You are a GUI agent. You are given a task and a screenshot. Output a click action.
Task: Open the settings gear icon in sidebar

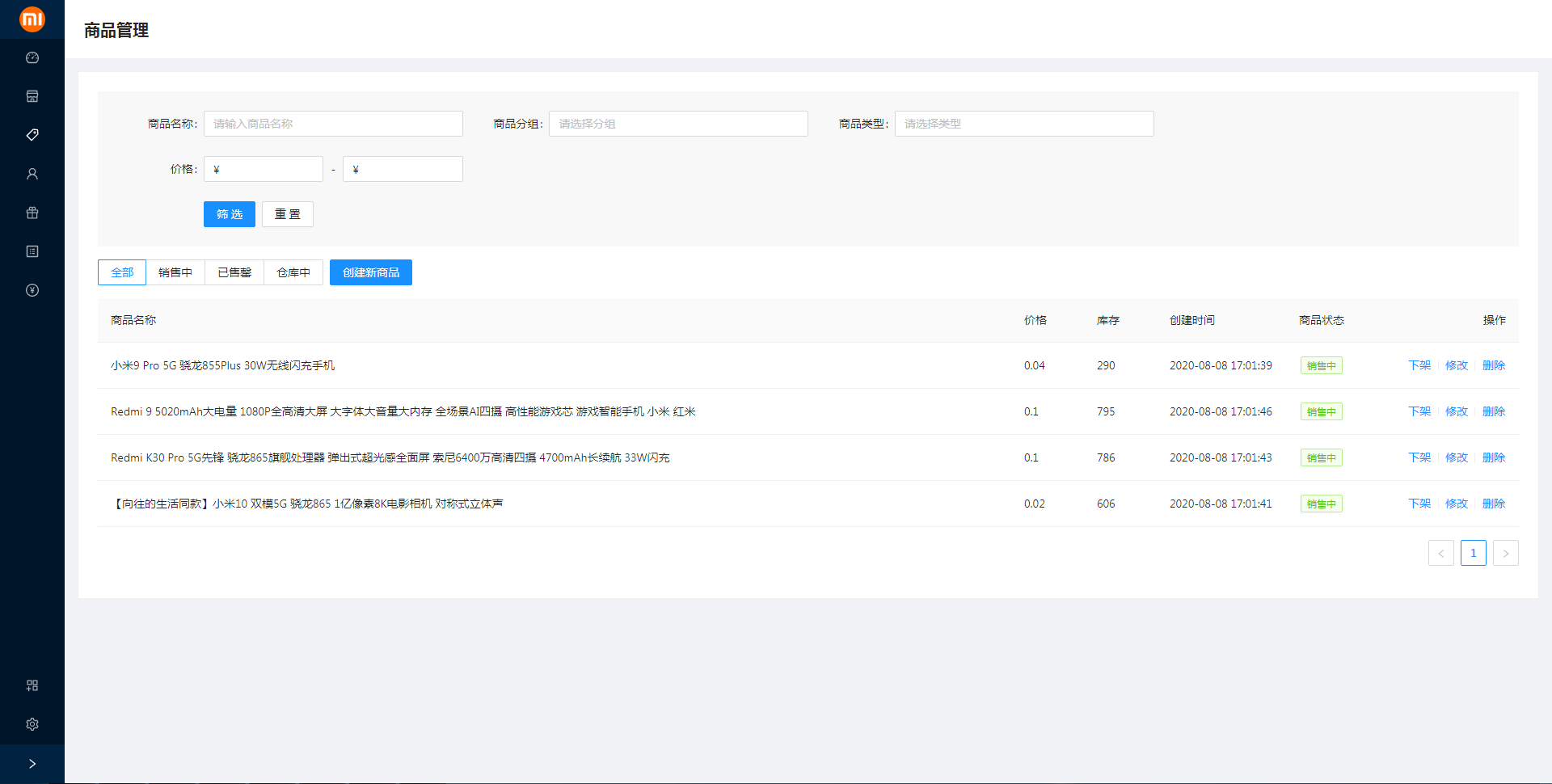[x=32, y=724]
